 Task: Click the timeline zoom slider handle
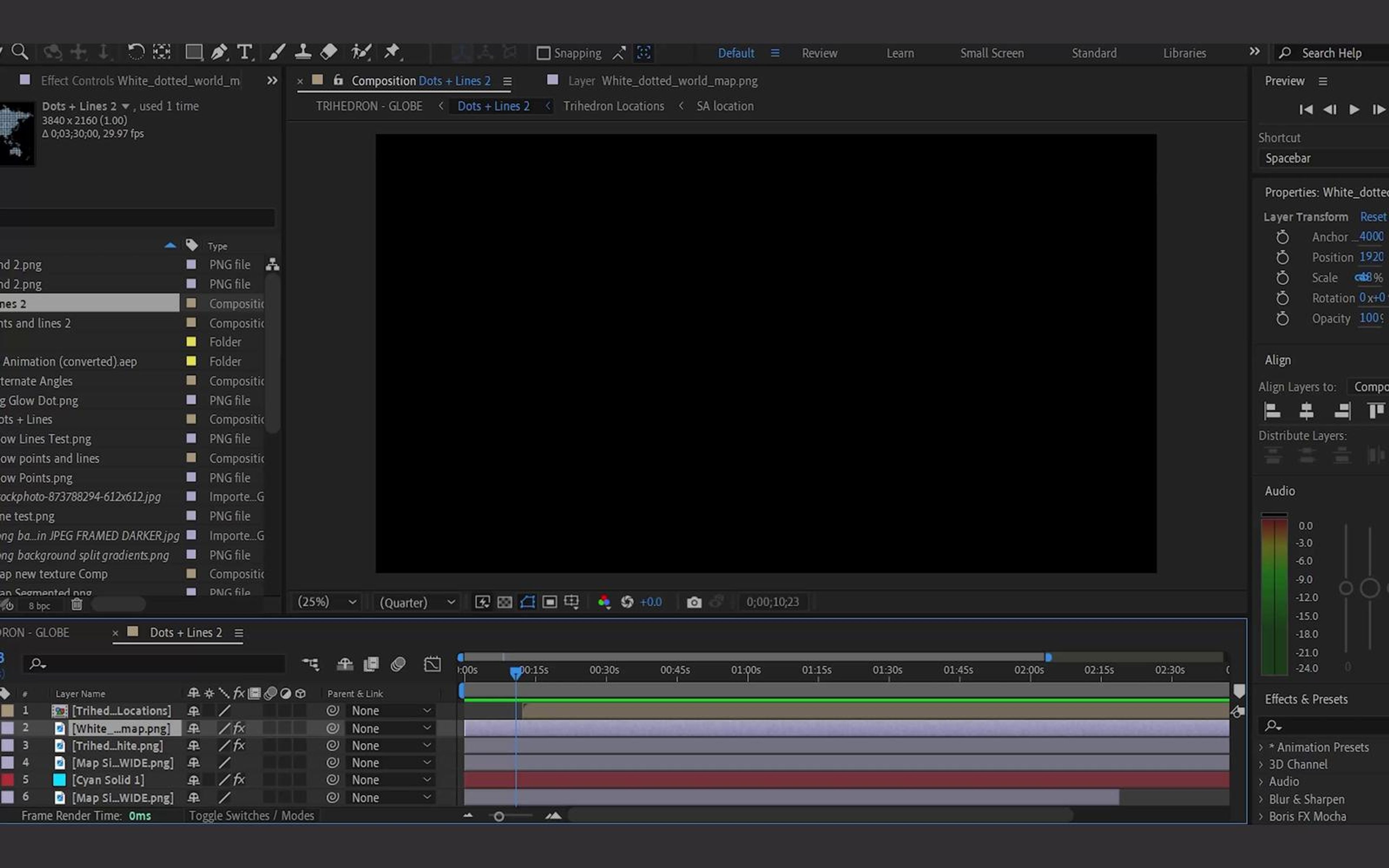(x=499, y=816)
